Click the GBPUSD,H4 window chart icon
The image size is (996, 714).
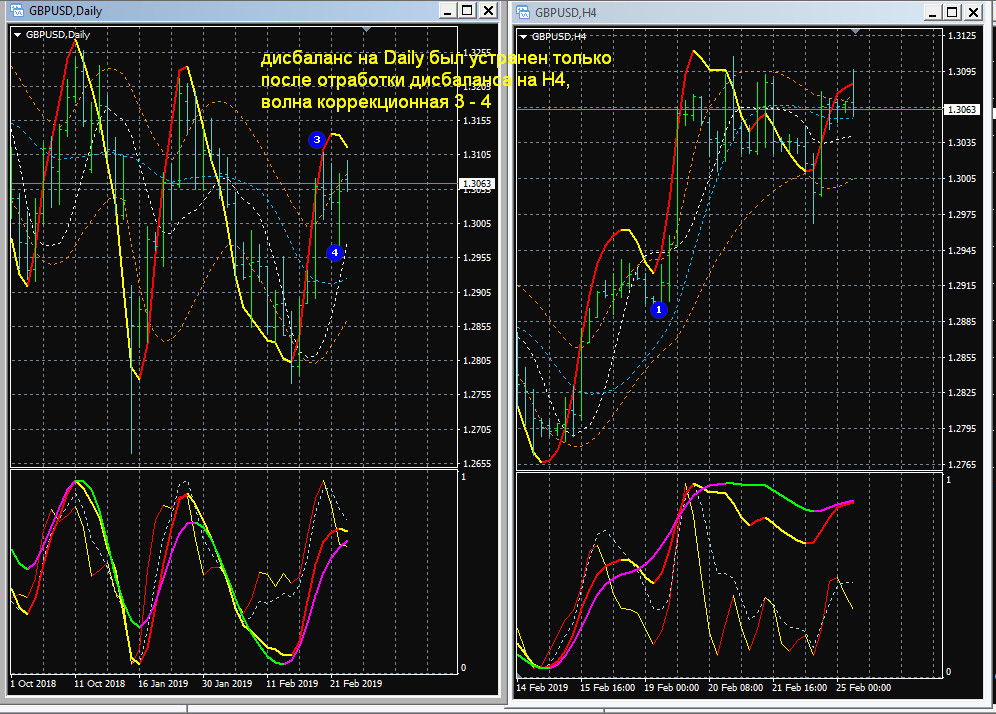523,12
